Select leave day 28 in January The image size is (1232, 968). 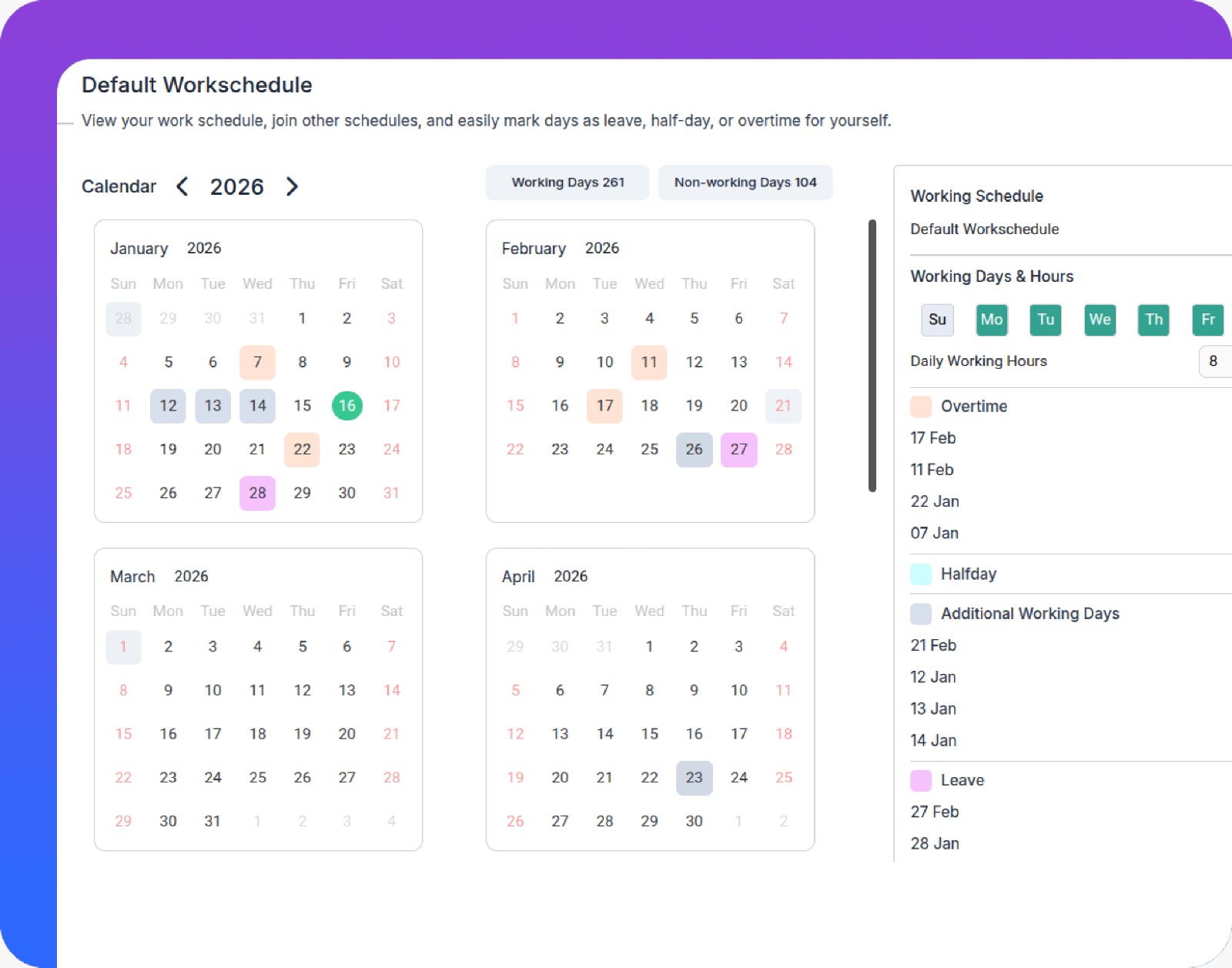(x=257, y=493)
